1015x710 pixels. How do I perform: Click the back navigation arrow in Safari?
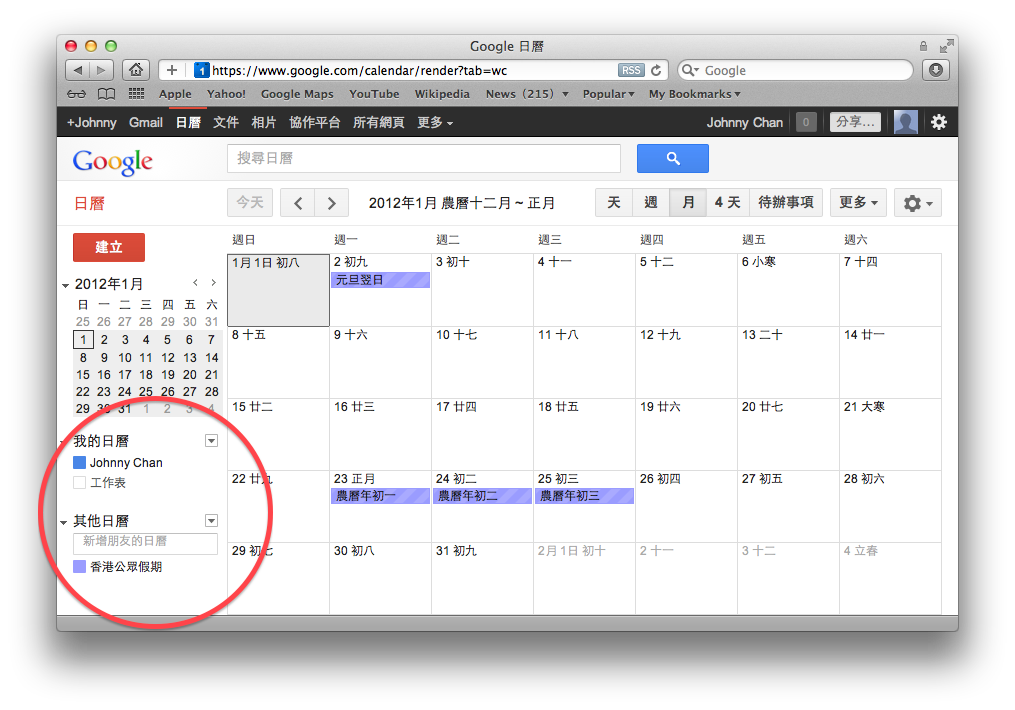(79, 70)
